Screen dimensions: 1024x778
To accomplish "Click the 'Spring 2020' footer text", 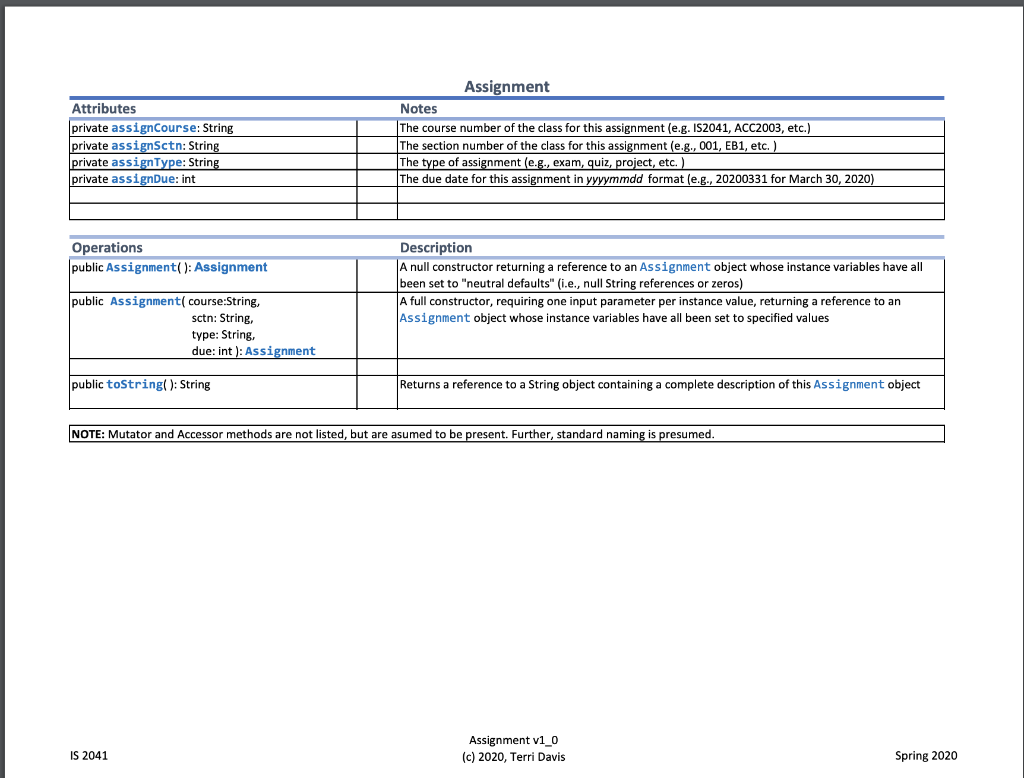I will (x=926, y=756).
